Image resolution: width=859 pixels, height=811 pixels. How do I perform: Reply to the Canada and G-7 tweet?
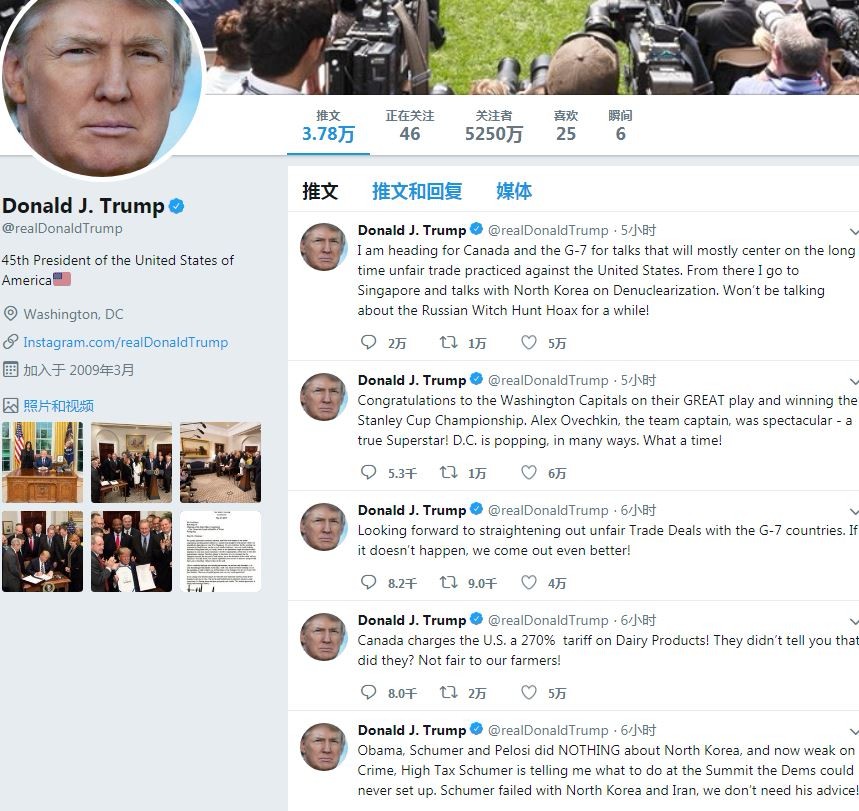[368, 342]
